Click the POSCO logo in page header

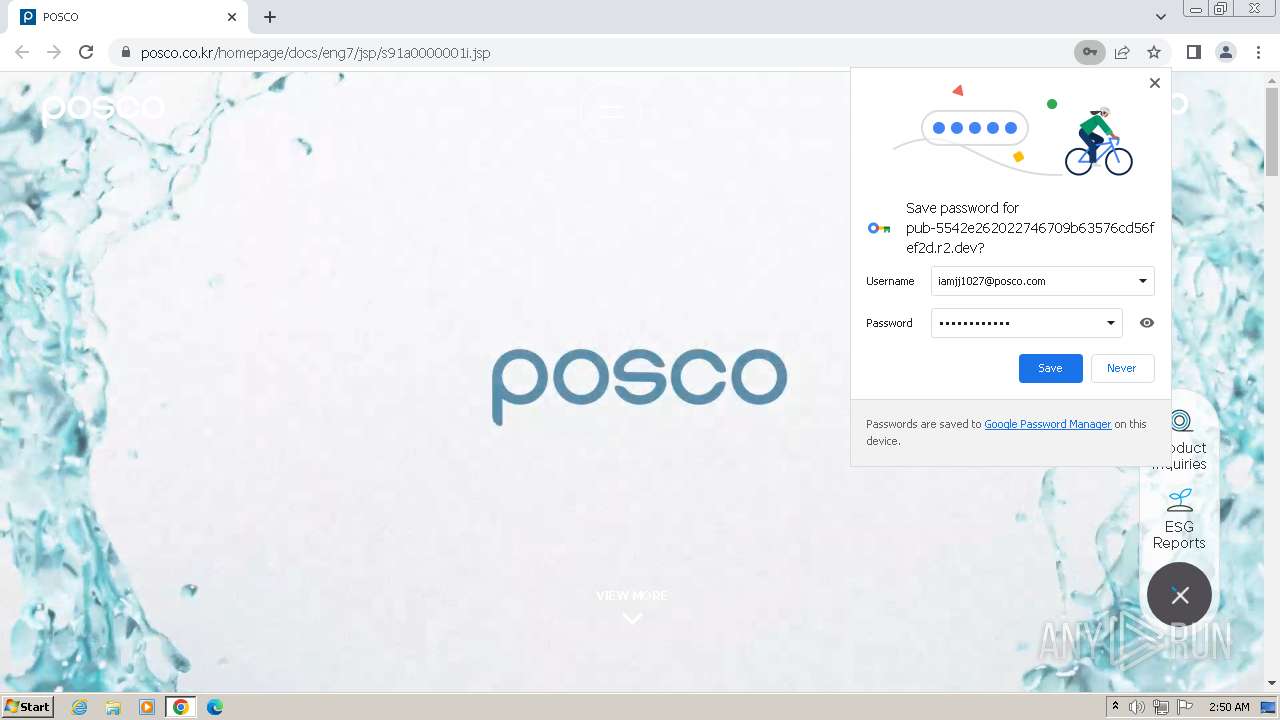pyautogui.click(x=103, y=107)
